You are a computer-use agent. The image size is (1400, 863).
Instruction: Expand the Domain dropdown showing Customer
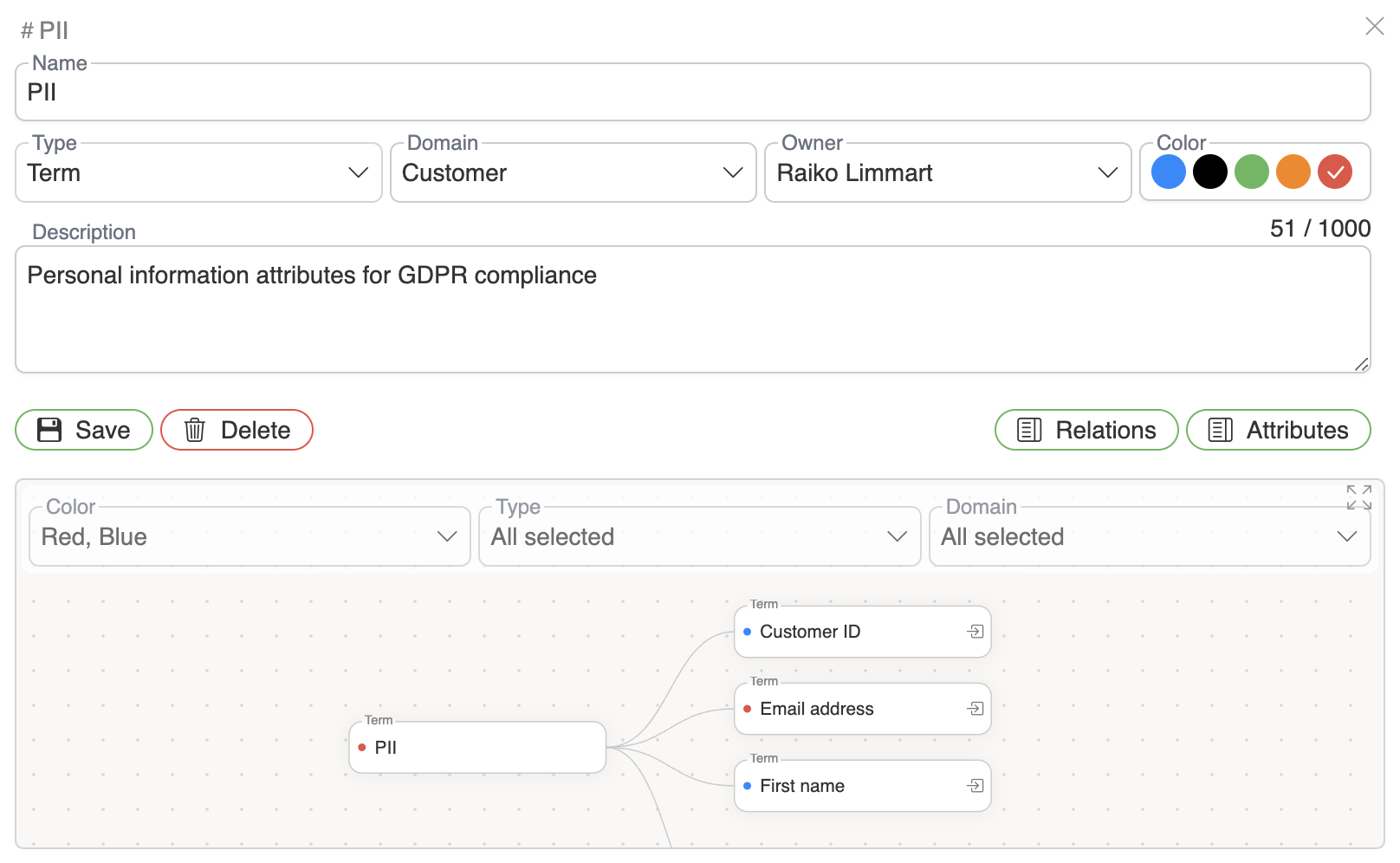coord(573,173)
